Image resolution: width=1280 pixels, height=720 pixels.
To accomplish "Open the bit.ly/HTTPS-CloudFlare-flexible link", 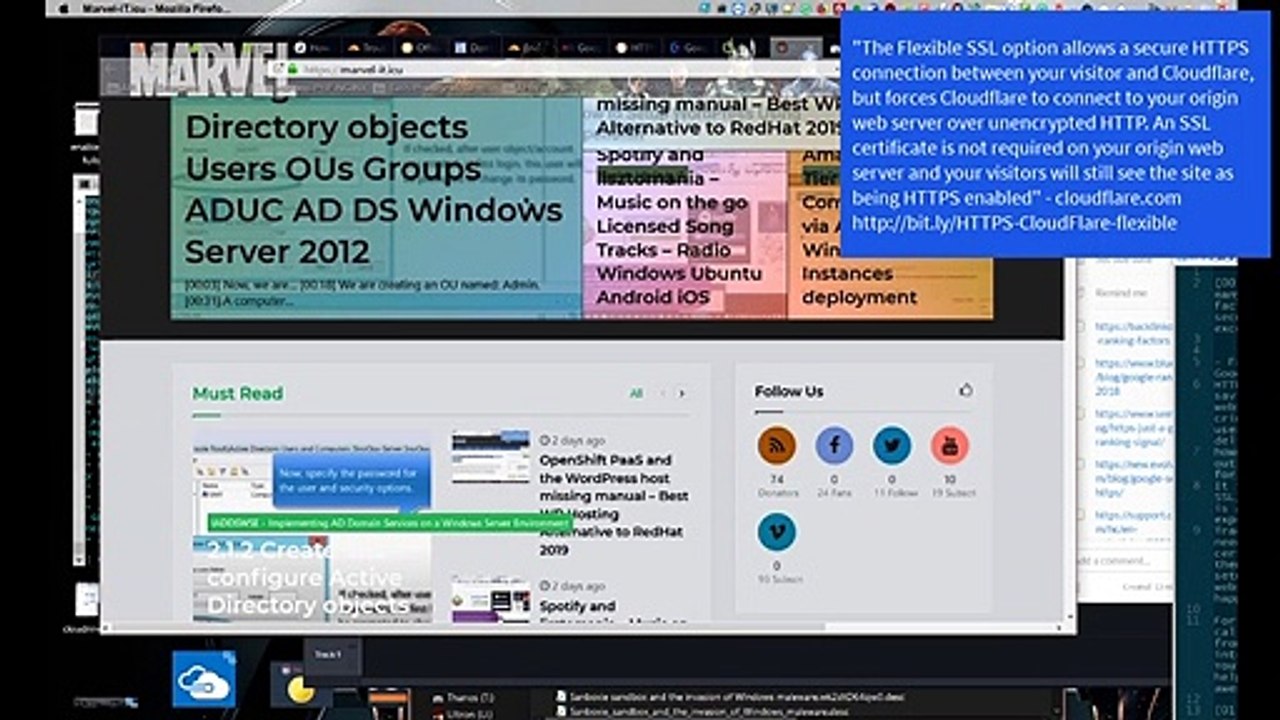I will click(1014, 223).
